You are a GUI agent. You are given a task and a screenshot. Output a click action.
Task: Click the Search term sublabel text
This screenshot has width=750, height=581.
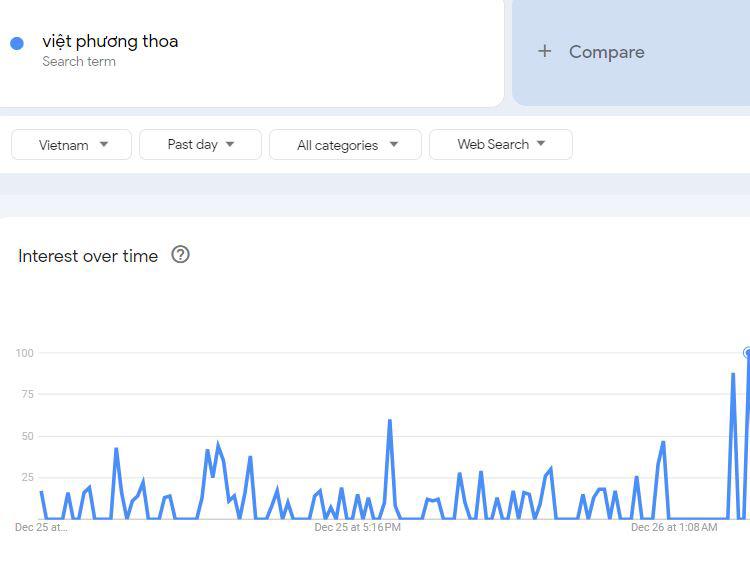coord(79,62)
